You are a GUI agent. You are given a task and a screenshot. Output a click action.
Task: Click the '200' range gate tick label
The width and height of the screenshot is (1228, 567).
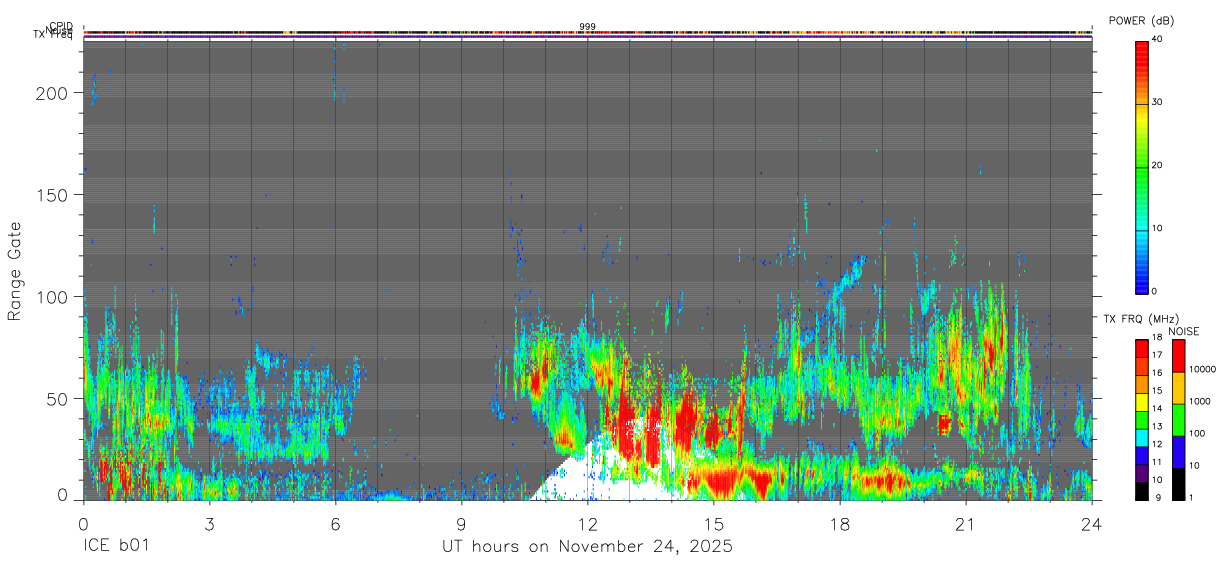click(x=52, y=93)
